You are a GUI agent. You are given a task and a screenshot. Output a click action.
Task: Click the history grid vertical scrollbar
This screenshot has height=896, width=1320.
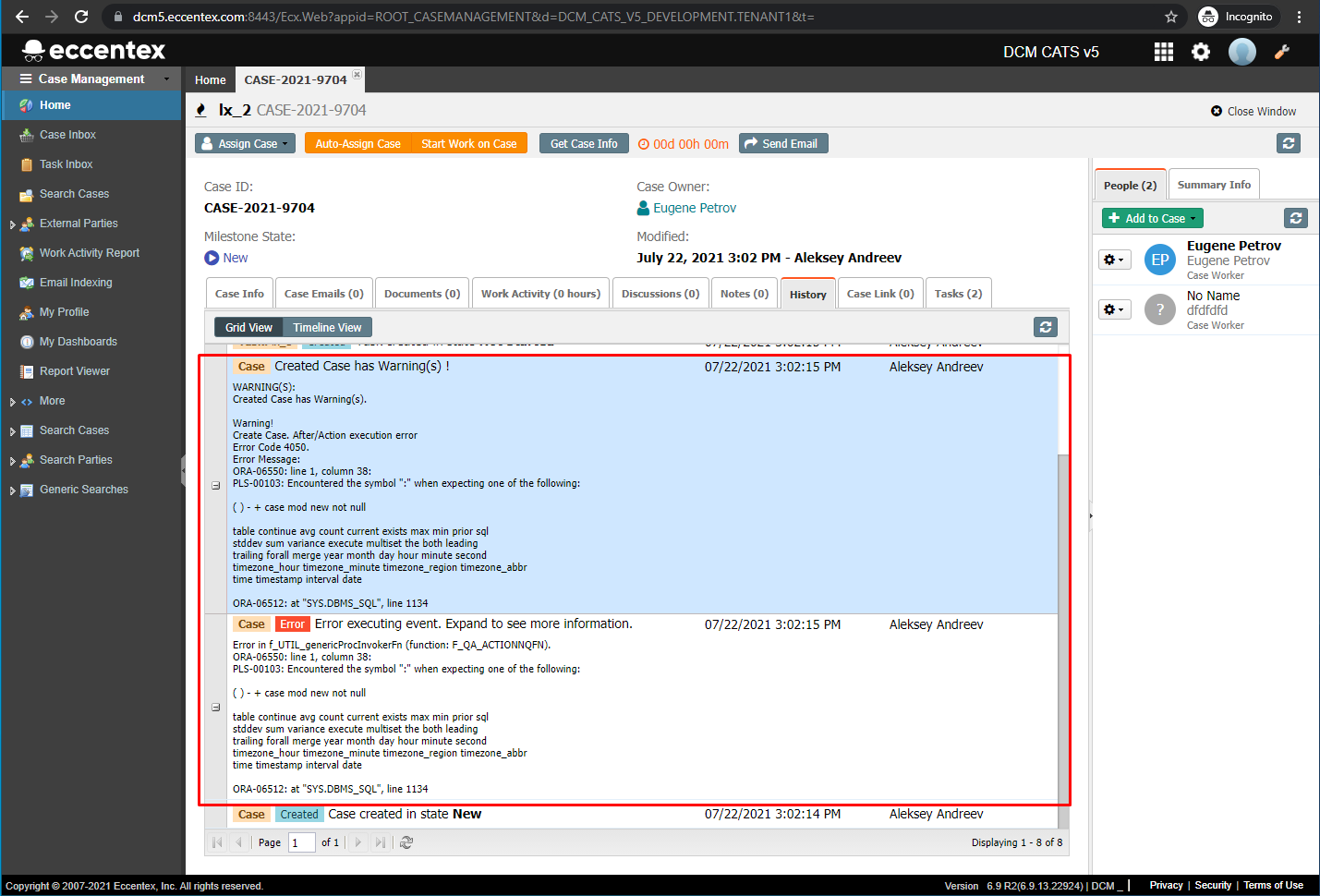pos(1063,628)
